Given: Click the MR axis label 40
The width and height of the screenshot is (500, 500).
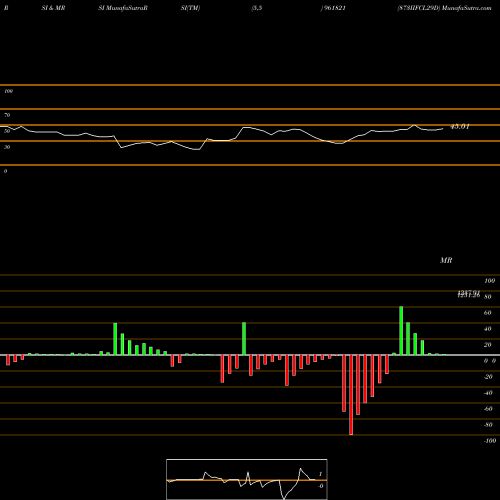Looking at the screenshot, I should pos(488,329).
